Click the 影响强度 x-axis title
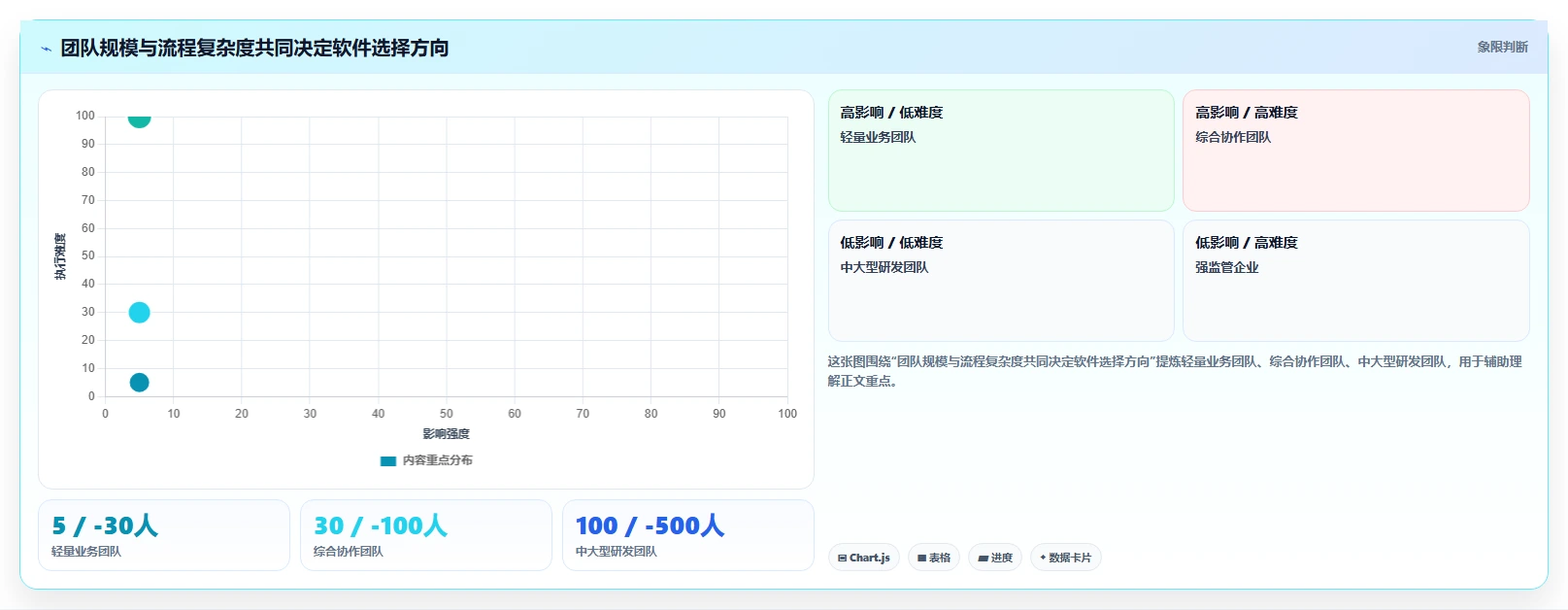This screenshot has width=1568, height=610. 446,434
